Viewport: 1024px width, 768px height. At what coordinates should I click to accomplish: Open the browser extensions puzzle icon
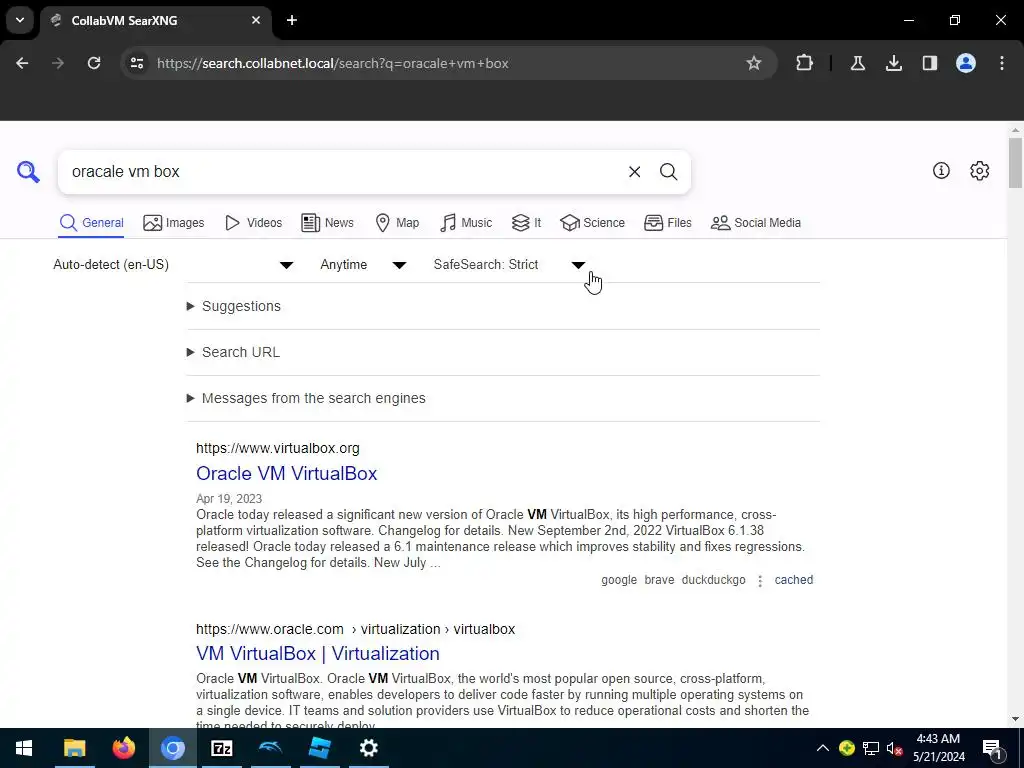click(x=805, y=63)
